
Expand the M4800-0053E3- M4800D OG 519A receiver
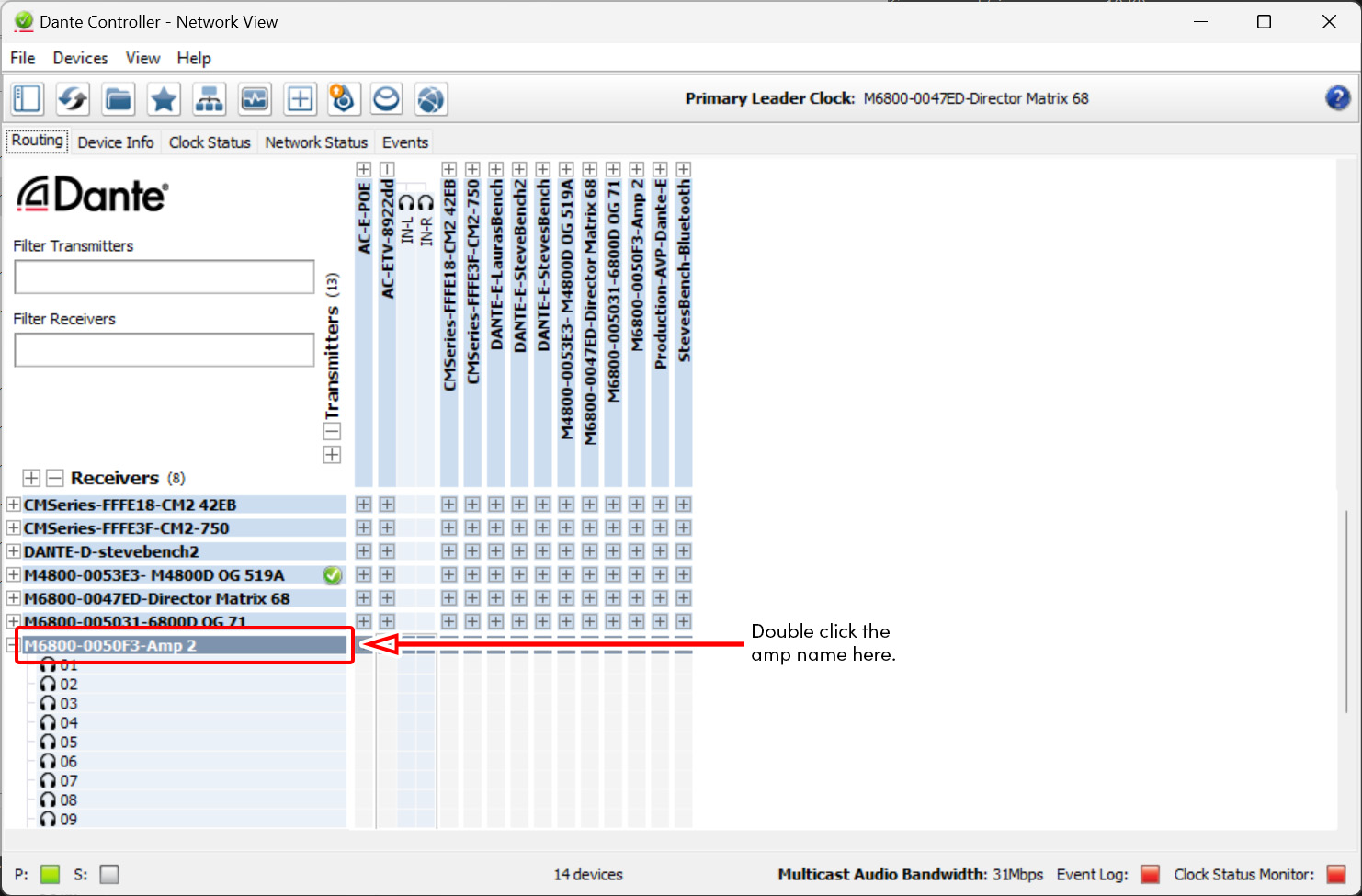point(14,574)
